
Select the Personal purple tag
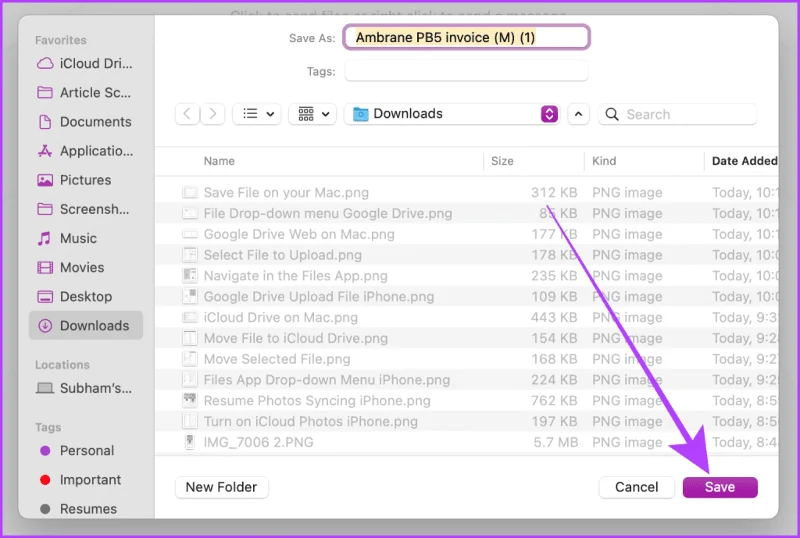point(85,450)
